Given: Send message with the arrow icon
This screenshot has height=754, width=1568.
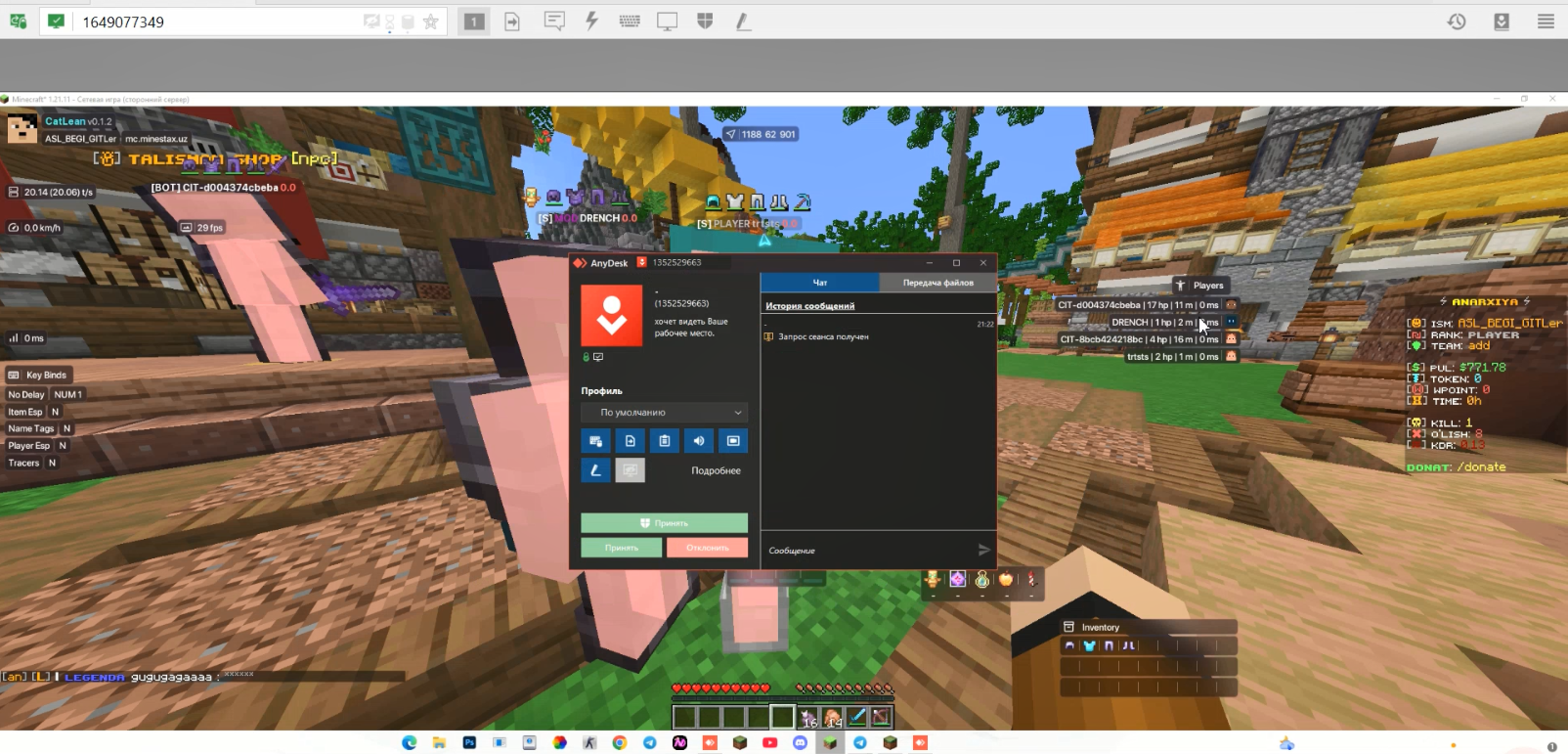Looking at the screenshot, I should 984,551.
